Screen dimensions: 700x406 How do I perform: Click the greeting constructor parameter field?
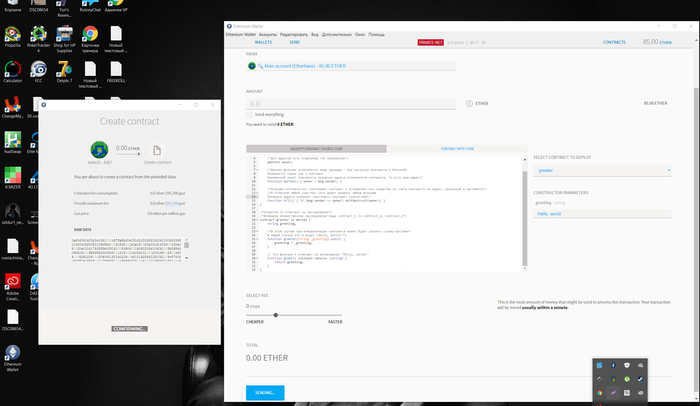(602, 214)
